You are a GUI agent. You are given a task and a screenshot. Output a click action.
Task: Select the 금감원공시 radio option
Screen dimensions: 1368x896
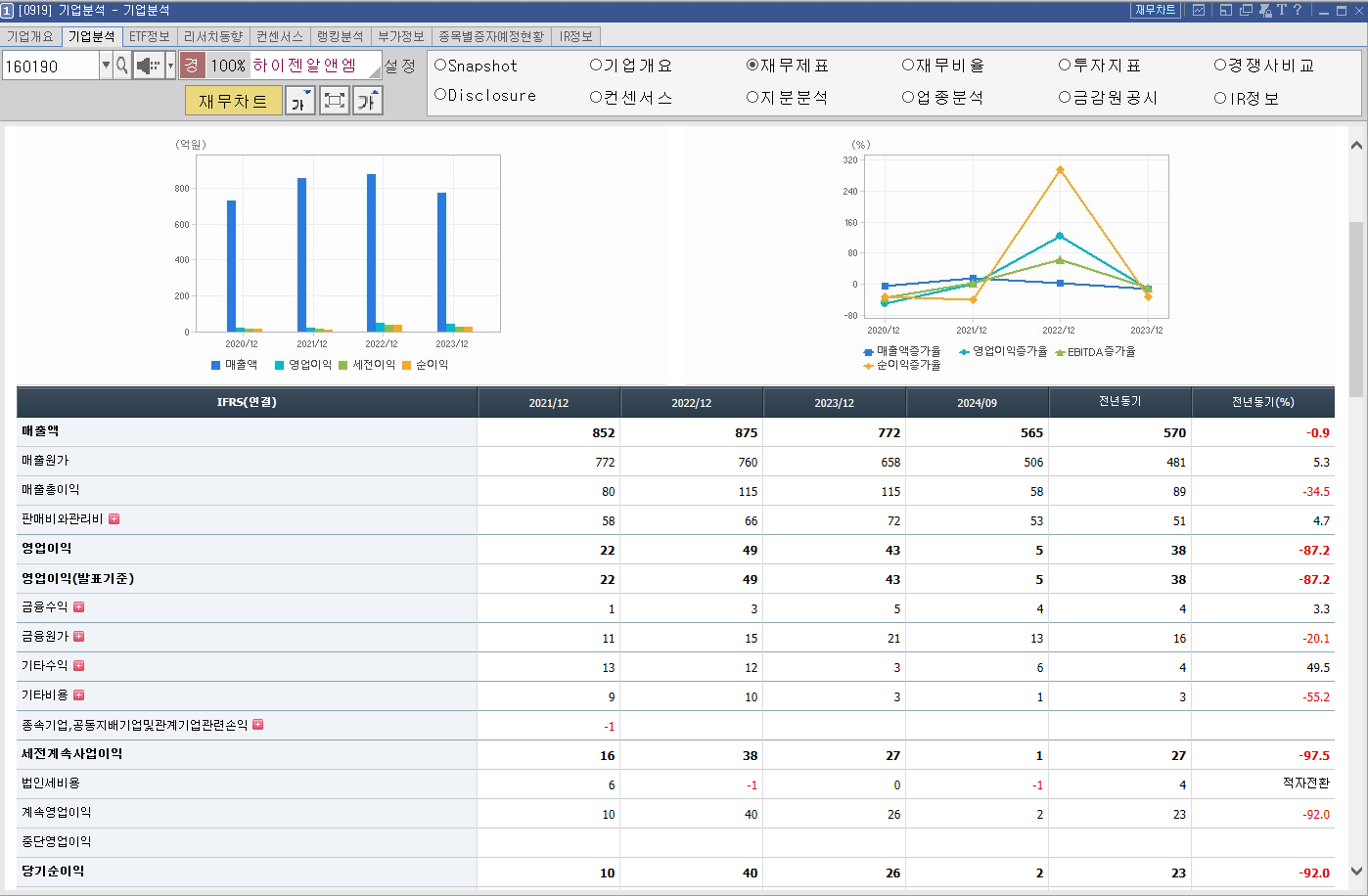[x=1065, y=98]
